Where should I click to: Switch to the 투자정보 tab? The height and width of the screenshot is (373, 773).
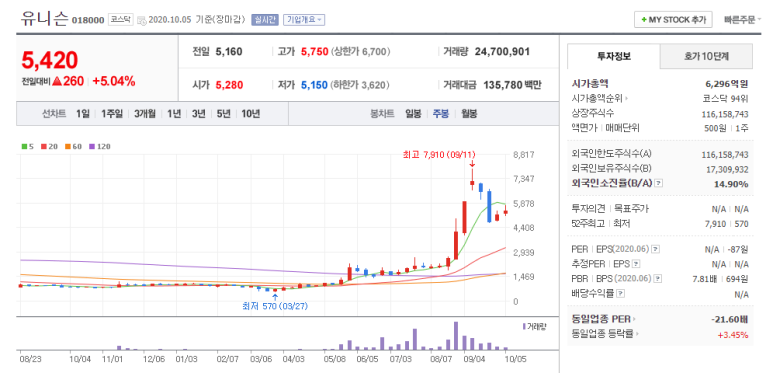pos(613,56)
